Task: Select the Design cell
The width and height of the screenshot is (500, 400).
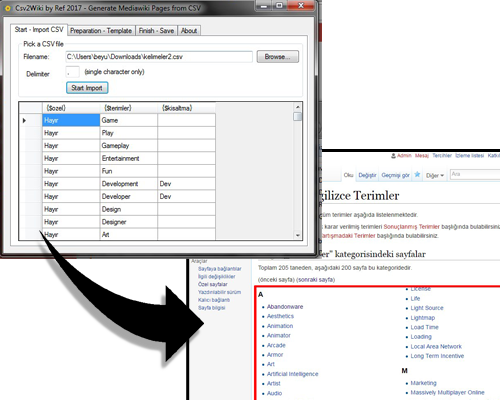Action: click(x=129, y=209)
